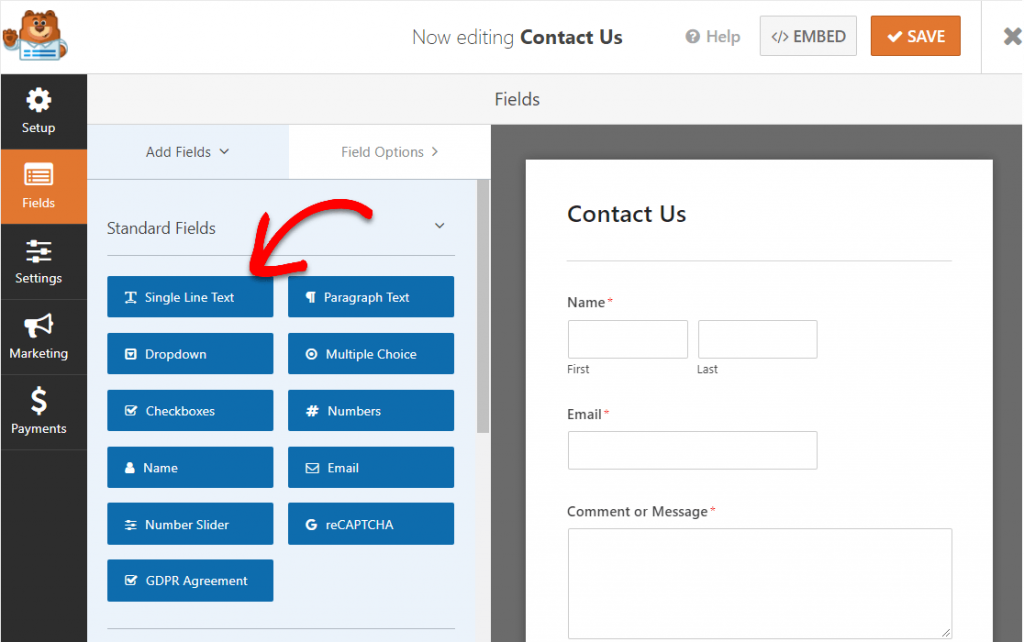The height and width of the screenshot is (642, 1024).
Task: Add a Number Slider field
Action: (190, 524)
